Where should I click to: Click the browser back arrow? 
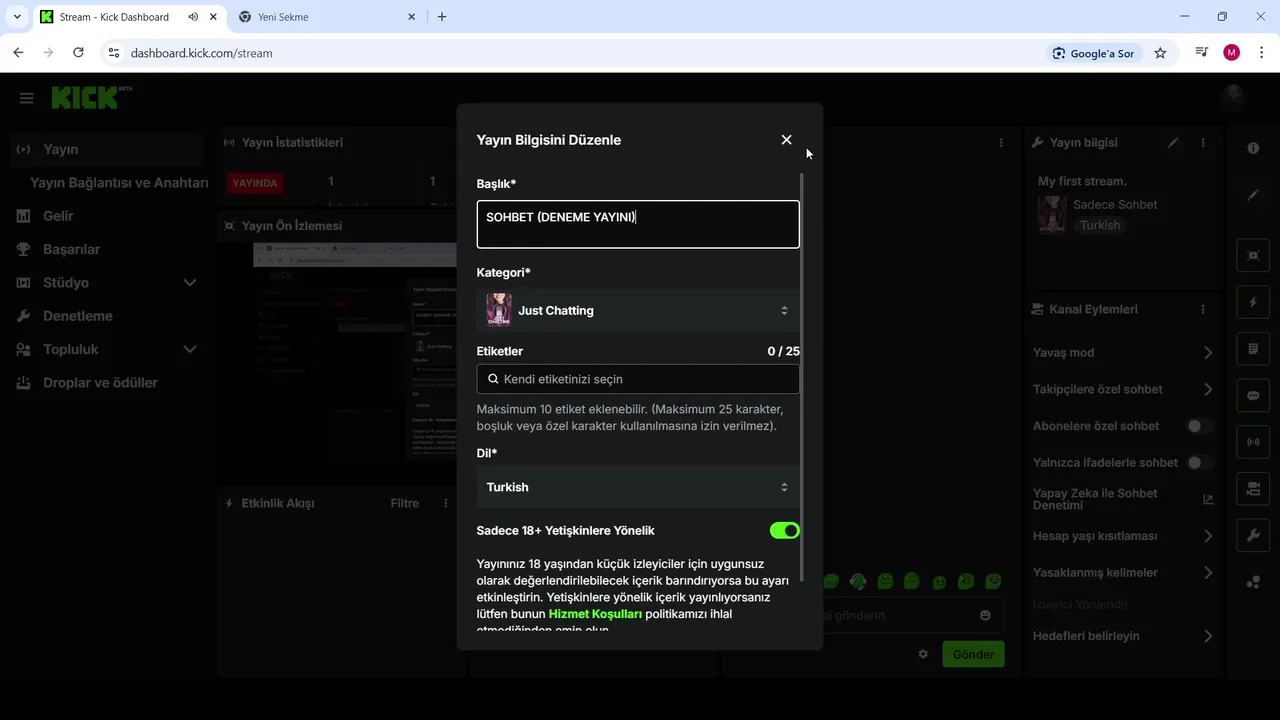(x=18, y=53)
